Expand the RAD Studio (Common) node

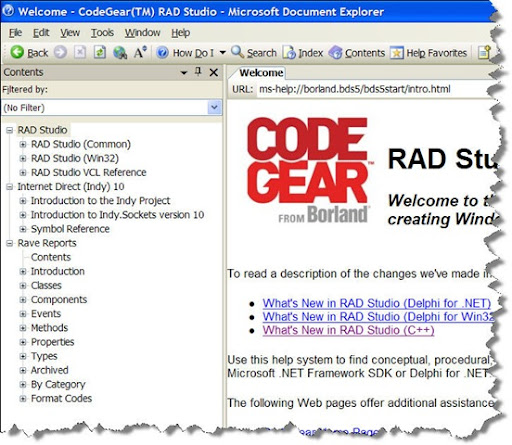tap(23, 144)
